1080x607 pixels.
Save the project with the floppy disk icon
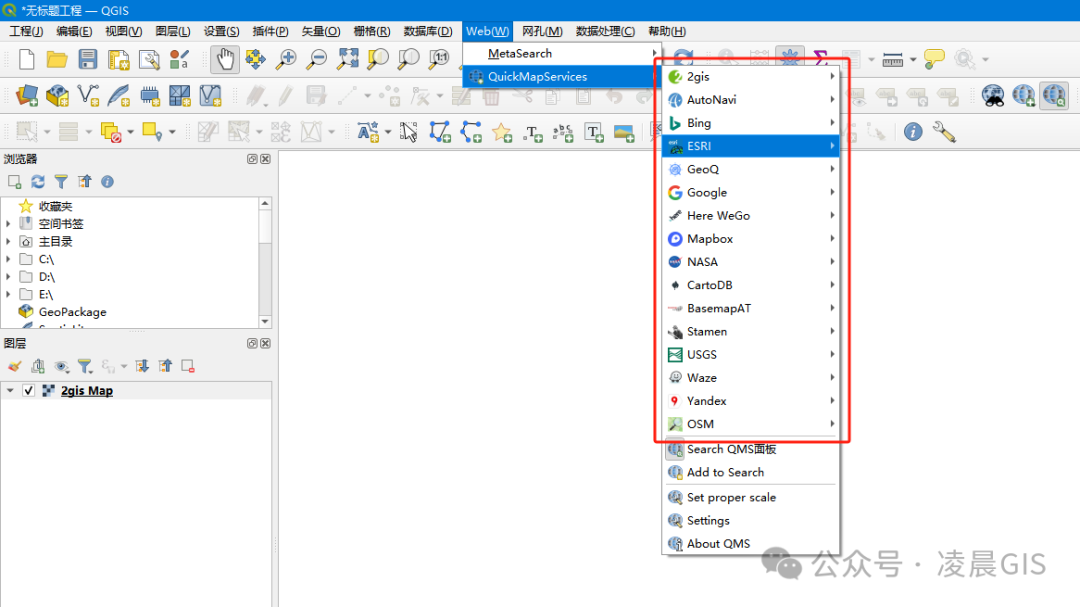(x=87, y=59)
